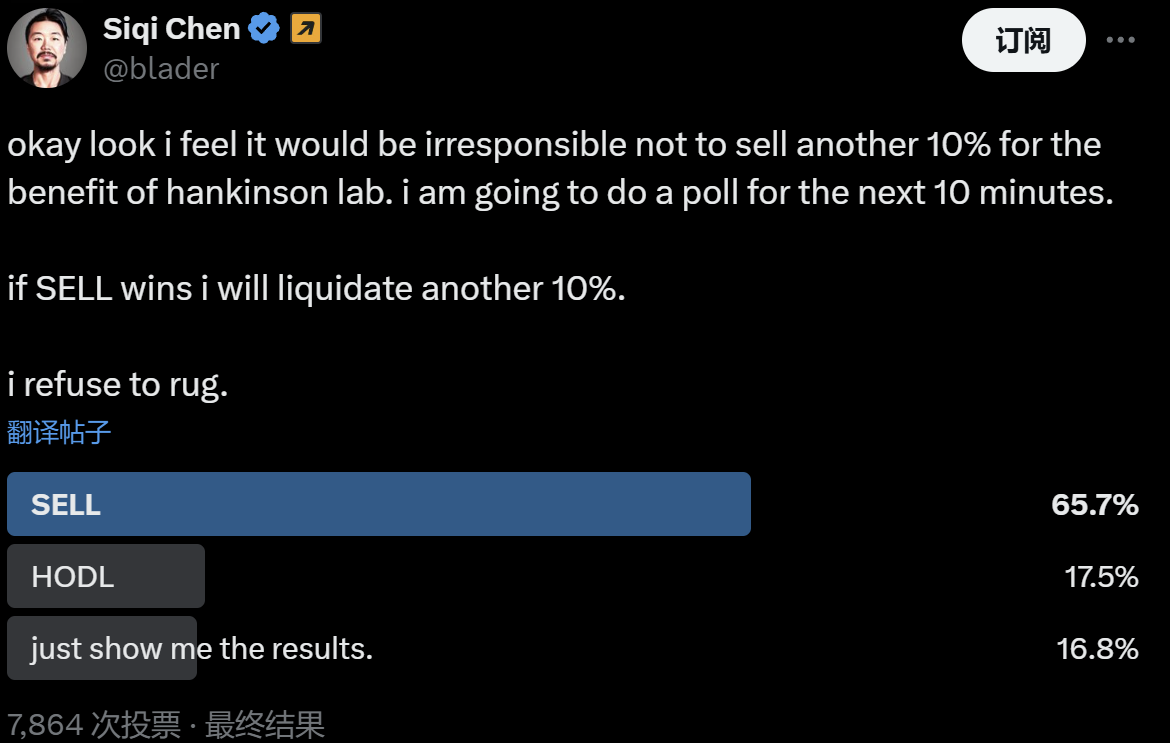The height and width of the screenshot is (743, 1170).
Task: Click the 最终结果 final results label
Action: [265, 724]
